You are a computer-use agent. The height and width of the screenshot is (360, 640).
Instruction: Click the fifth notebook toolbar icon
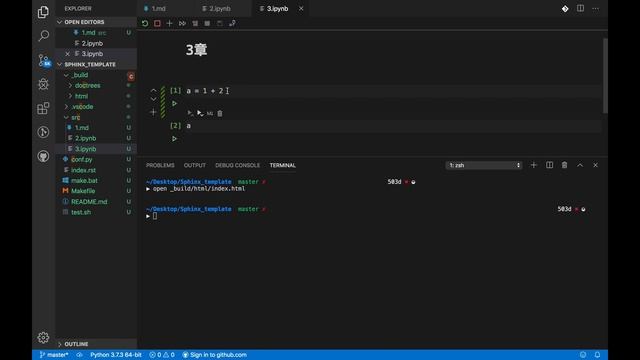[x=195, y=23]
